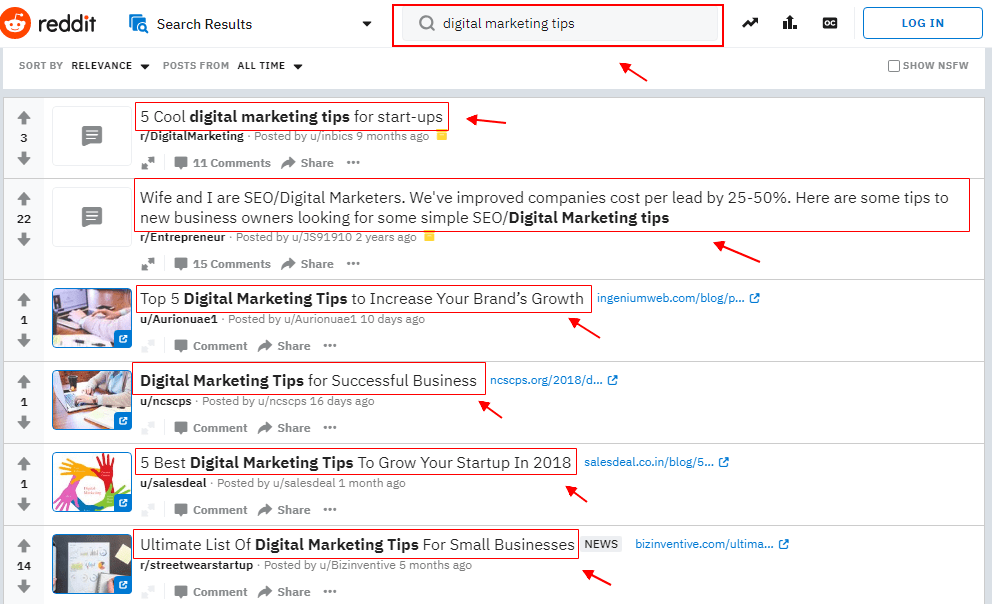The height and width of the screenshot is (604, 992).
Task: Open the Popular trending icon in header
Action: point(750,23)
